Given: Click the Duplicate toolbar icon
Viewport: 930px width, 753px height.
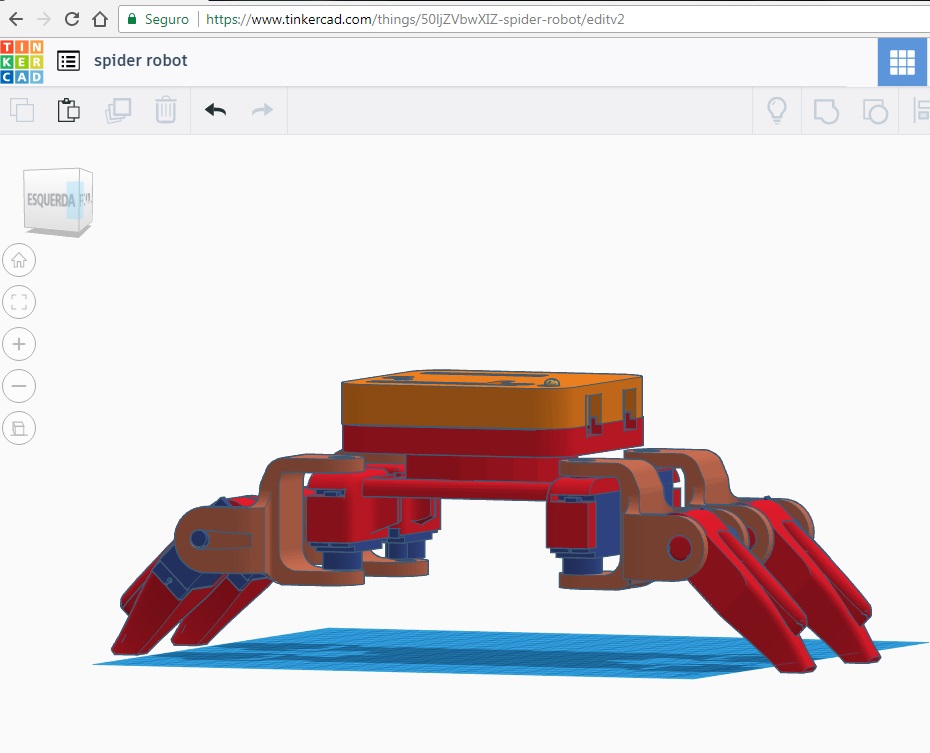Looking at the screenshot, I should 118,110.
